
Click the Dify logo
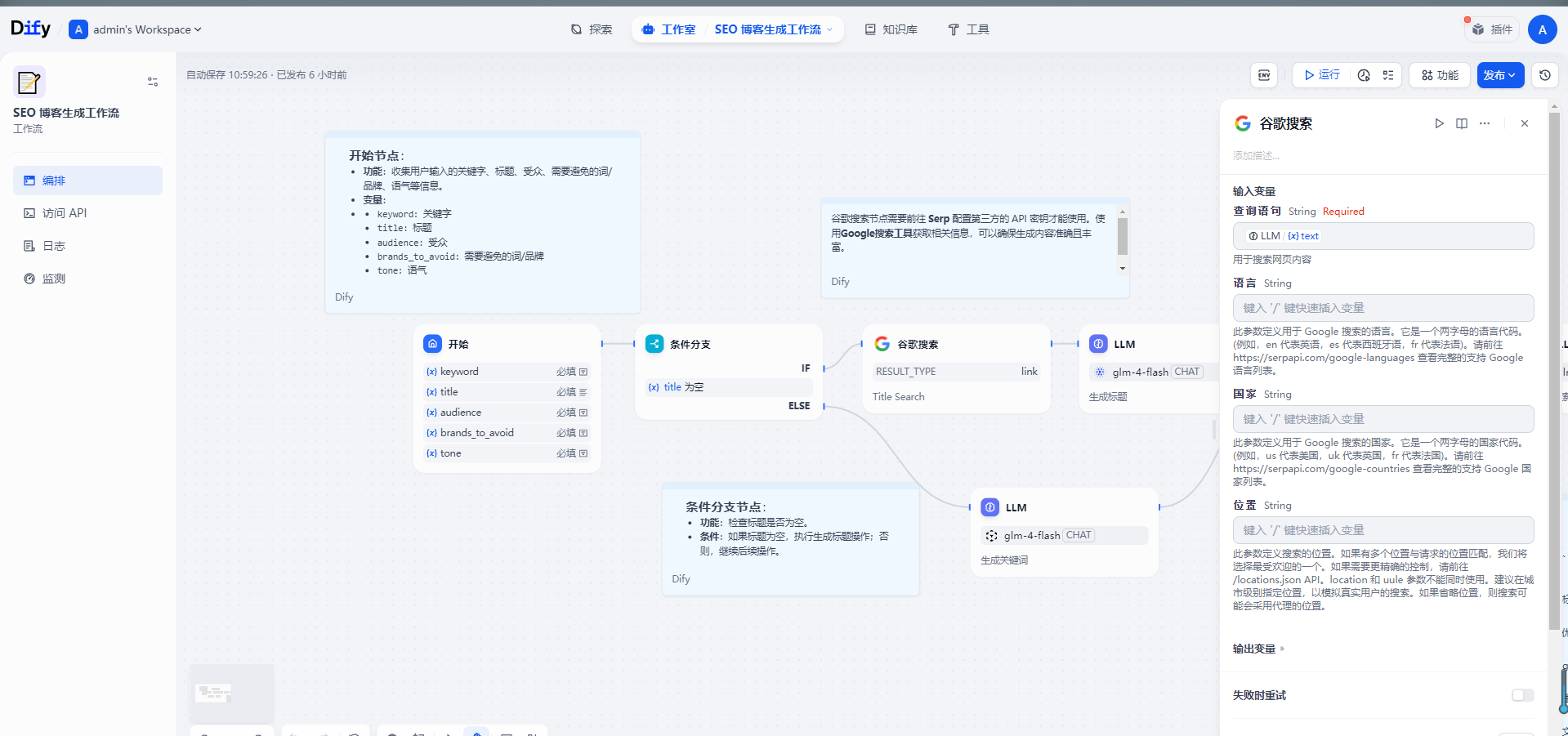31,29
